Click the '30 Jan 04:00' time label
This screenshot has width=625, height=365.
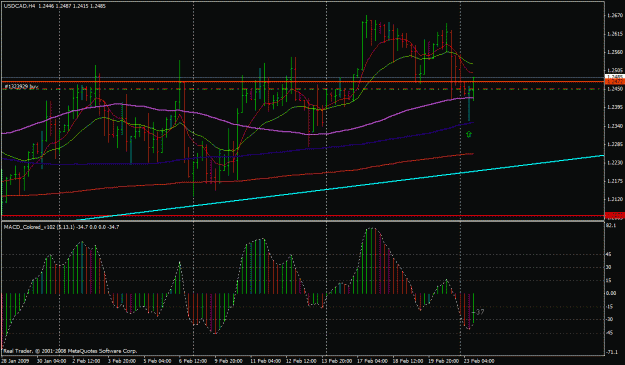click(51, 361)
